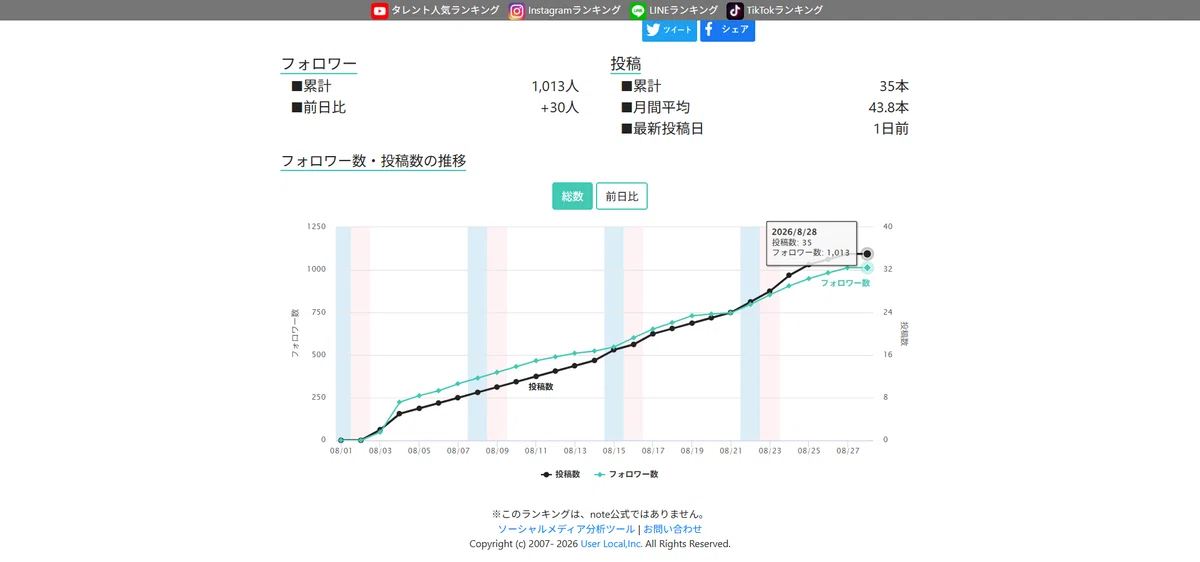
Task: Toggle フォロワー数 series in chart legend
Action: [x=627, y=474]
